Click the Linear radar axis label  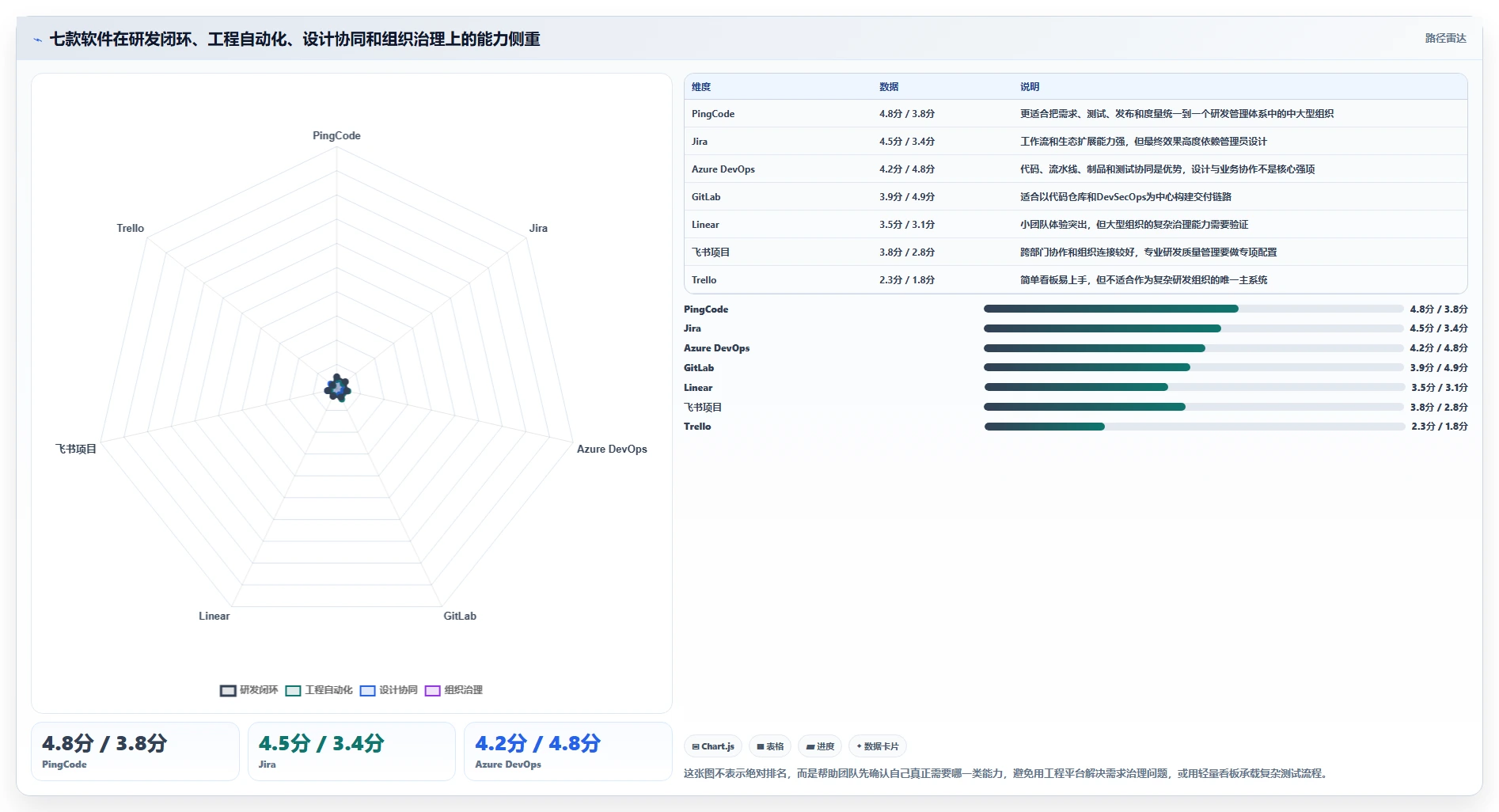point(214,616)
